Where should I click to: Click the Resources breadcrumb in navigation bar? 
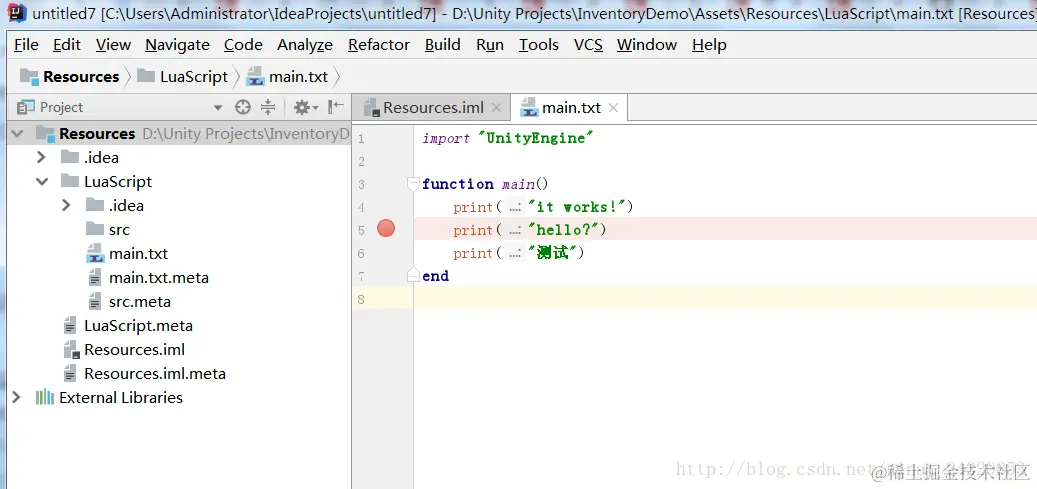coord(70,77)
